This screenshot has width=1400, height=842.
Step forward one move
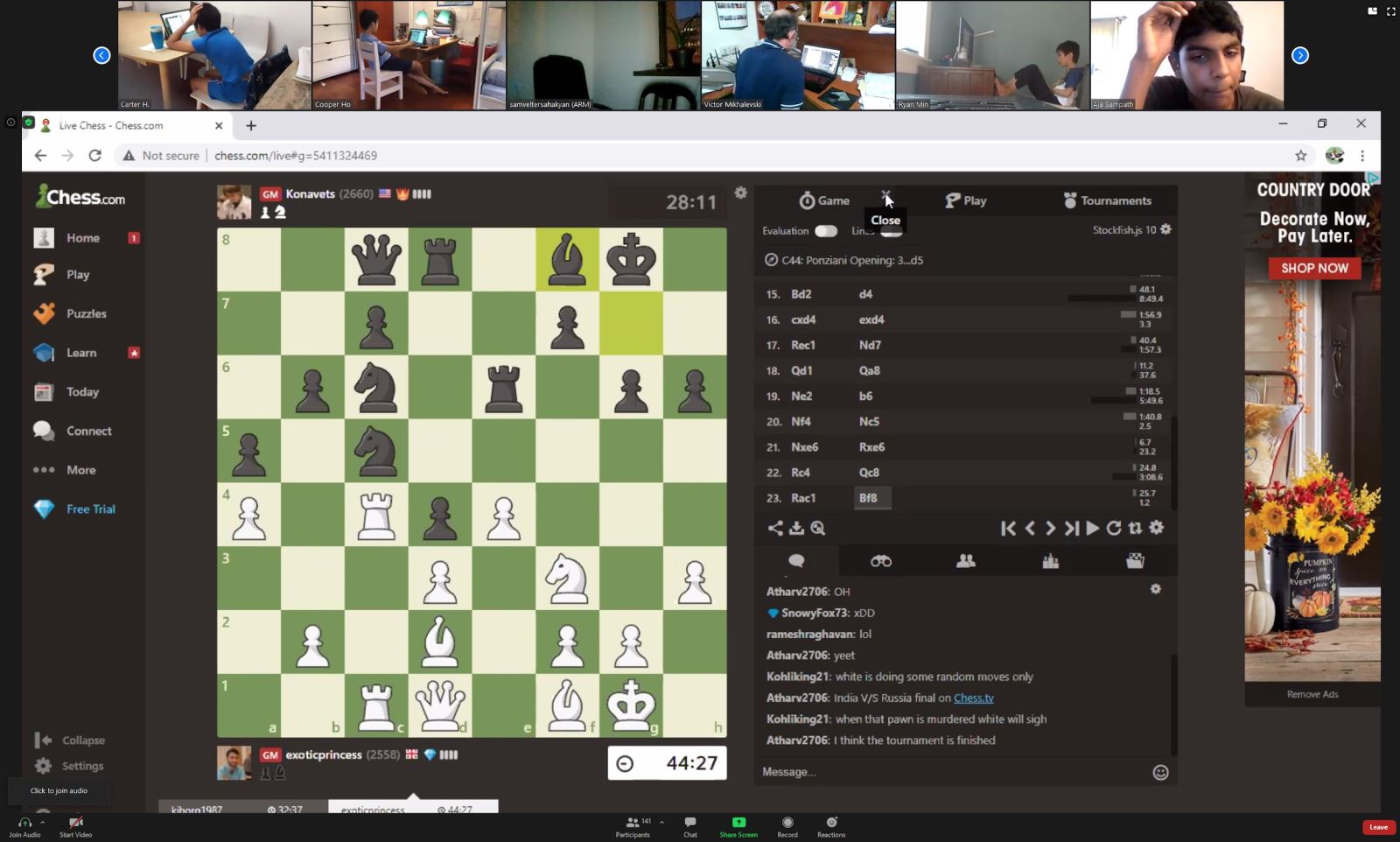[1050, 528]
